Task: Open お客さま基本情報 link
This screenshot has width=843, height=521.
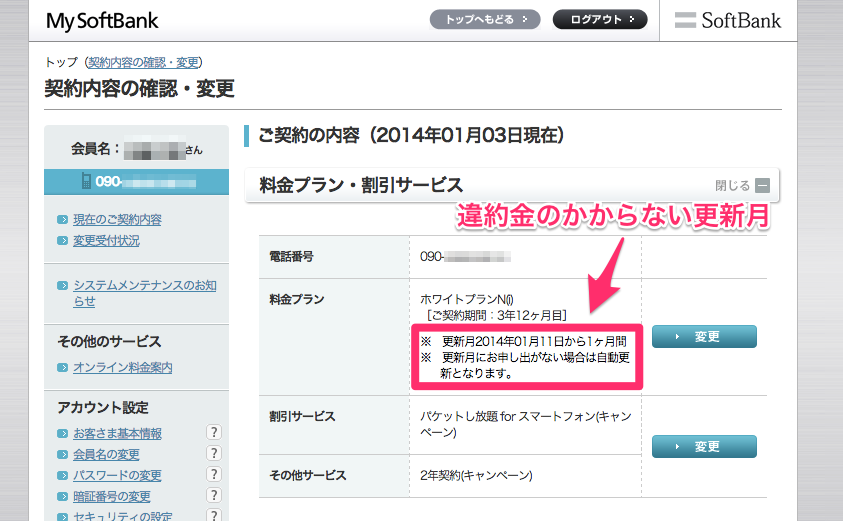Action: tap(117, 433)
